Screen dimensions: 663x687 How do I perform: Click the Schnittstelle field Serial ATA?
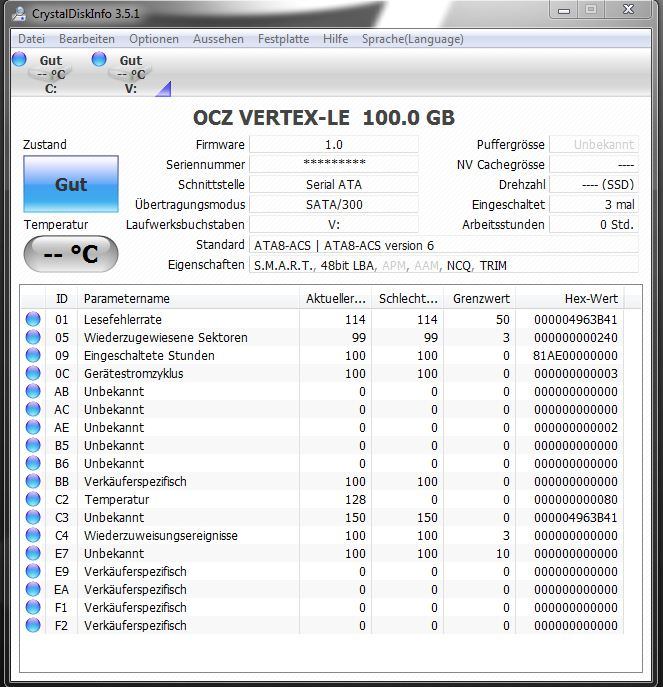(x=334, y=184)
